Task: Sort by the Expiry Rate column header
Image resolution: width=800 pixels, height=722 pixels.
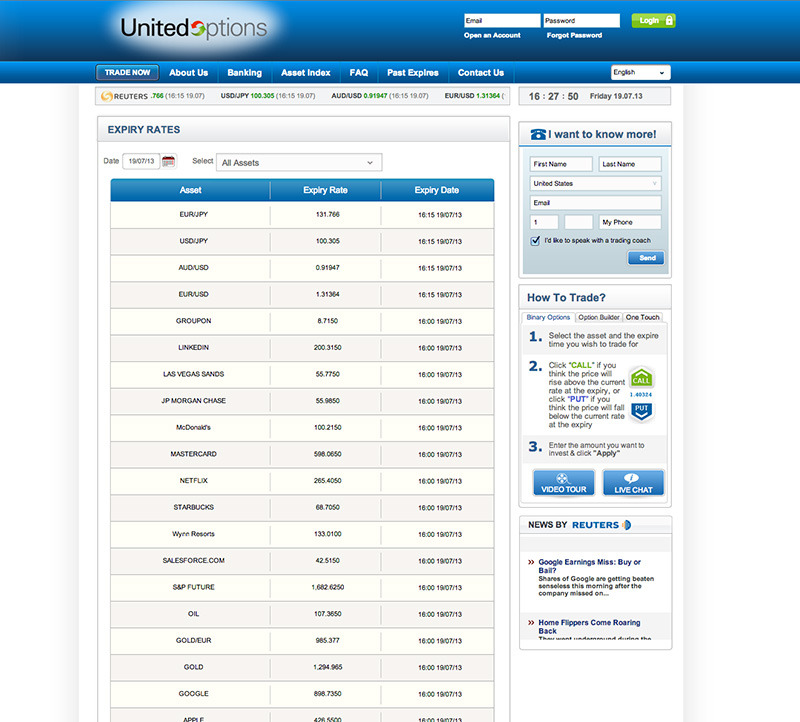Action: (326, 190)
